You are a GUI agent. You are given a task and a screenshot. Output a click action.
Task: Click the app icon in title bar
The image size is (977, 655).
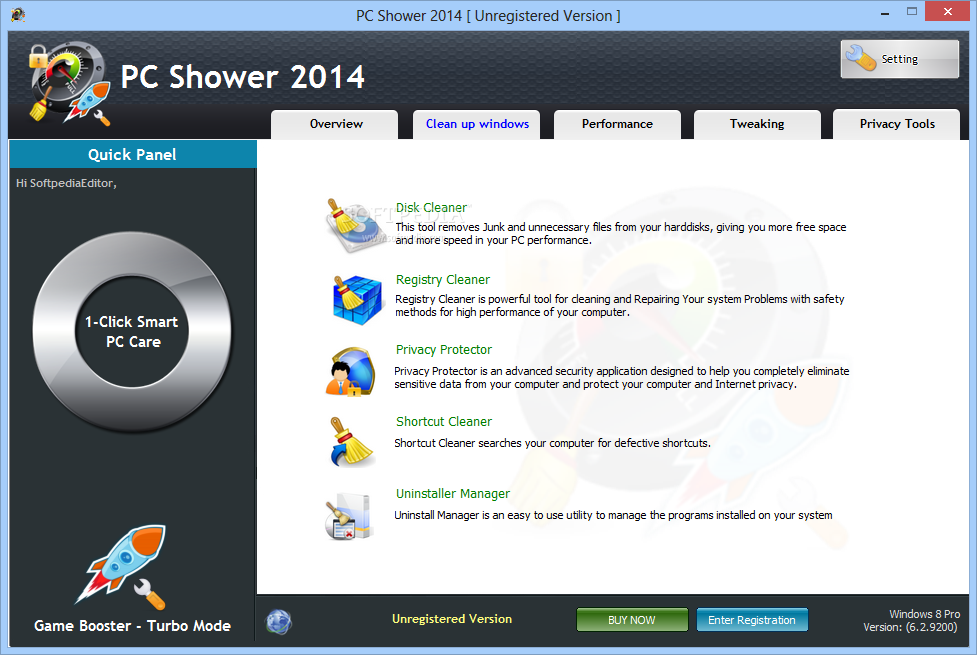tap(18, 15)
